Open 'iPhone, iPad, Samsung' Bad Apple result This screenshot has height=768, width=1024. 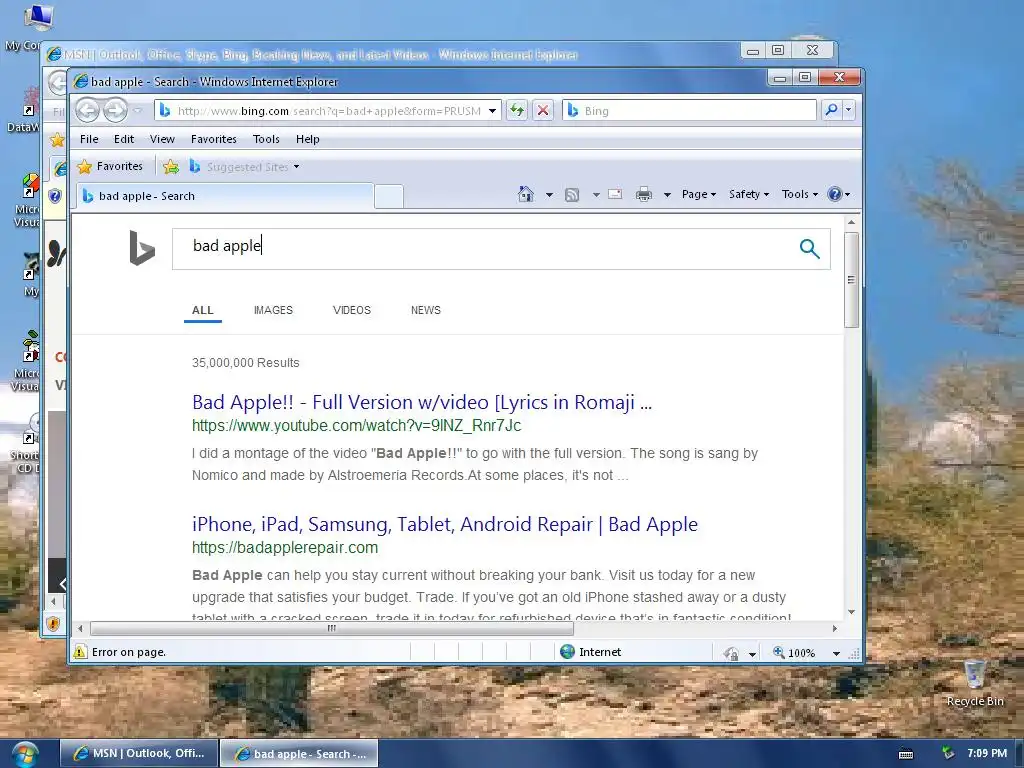(445, 524)
